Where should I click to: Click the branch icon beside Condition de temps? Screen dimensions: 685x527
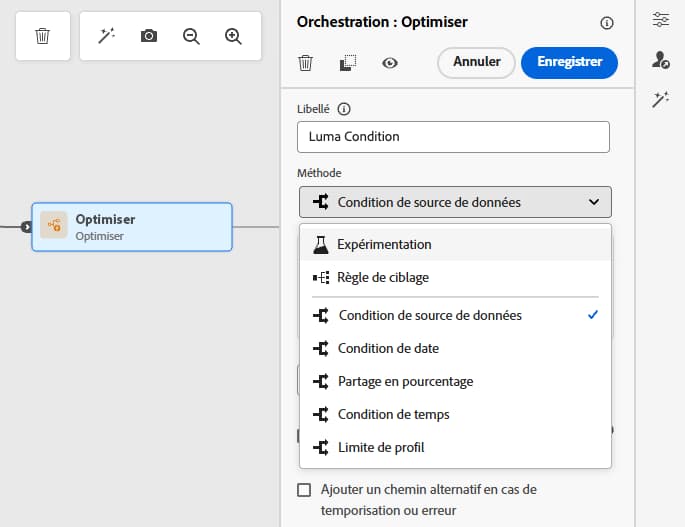[x=321, y=414]
